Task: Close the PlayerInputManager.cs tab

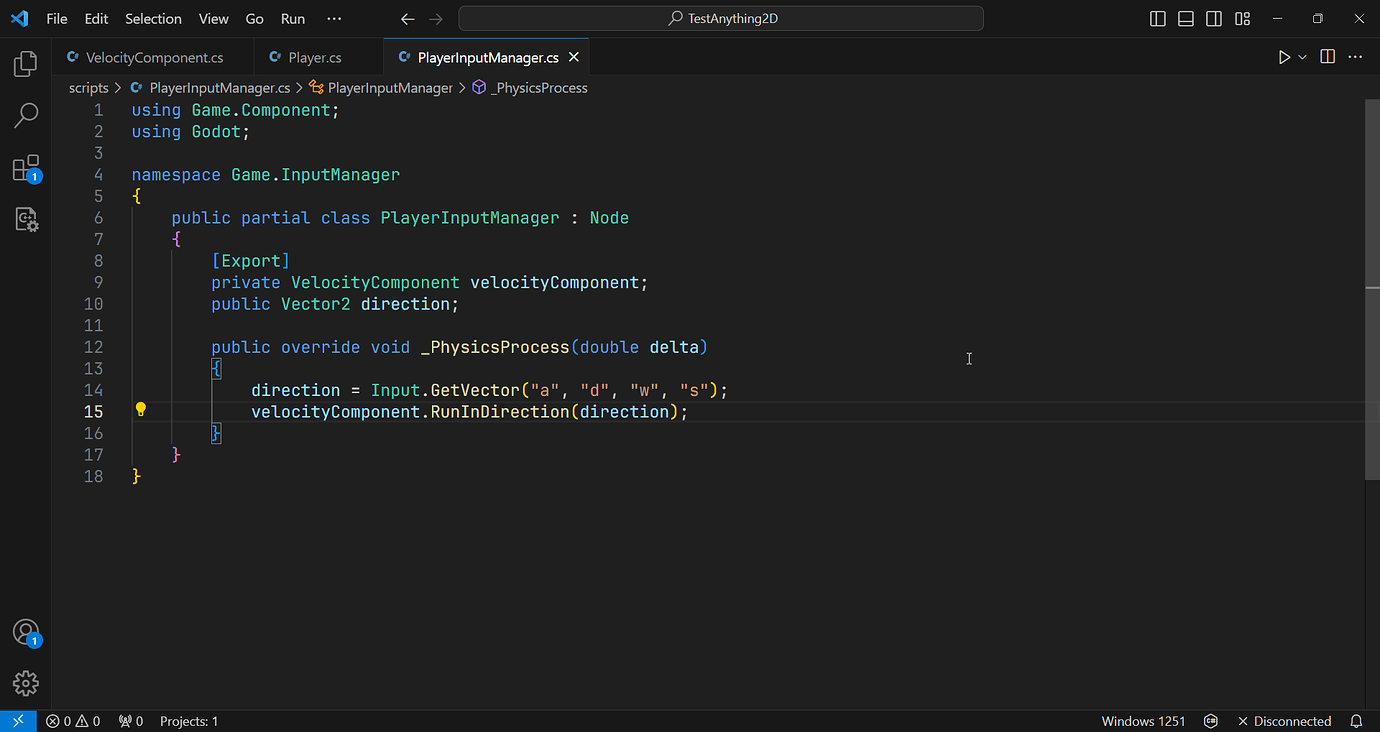Action: (x=574, y=57)
